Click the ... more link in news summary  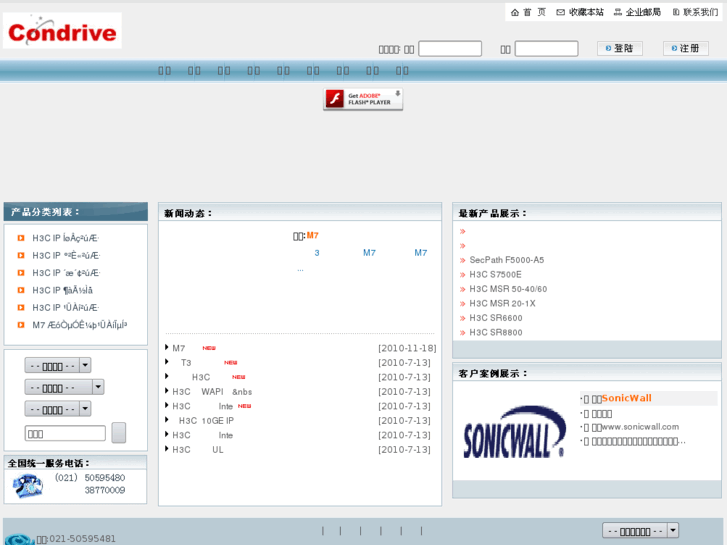(x=300, y=269)
